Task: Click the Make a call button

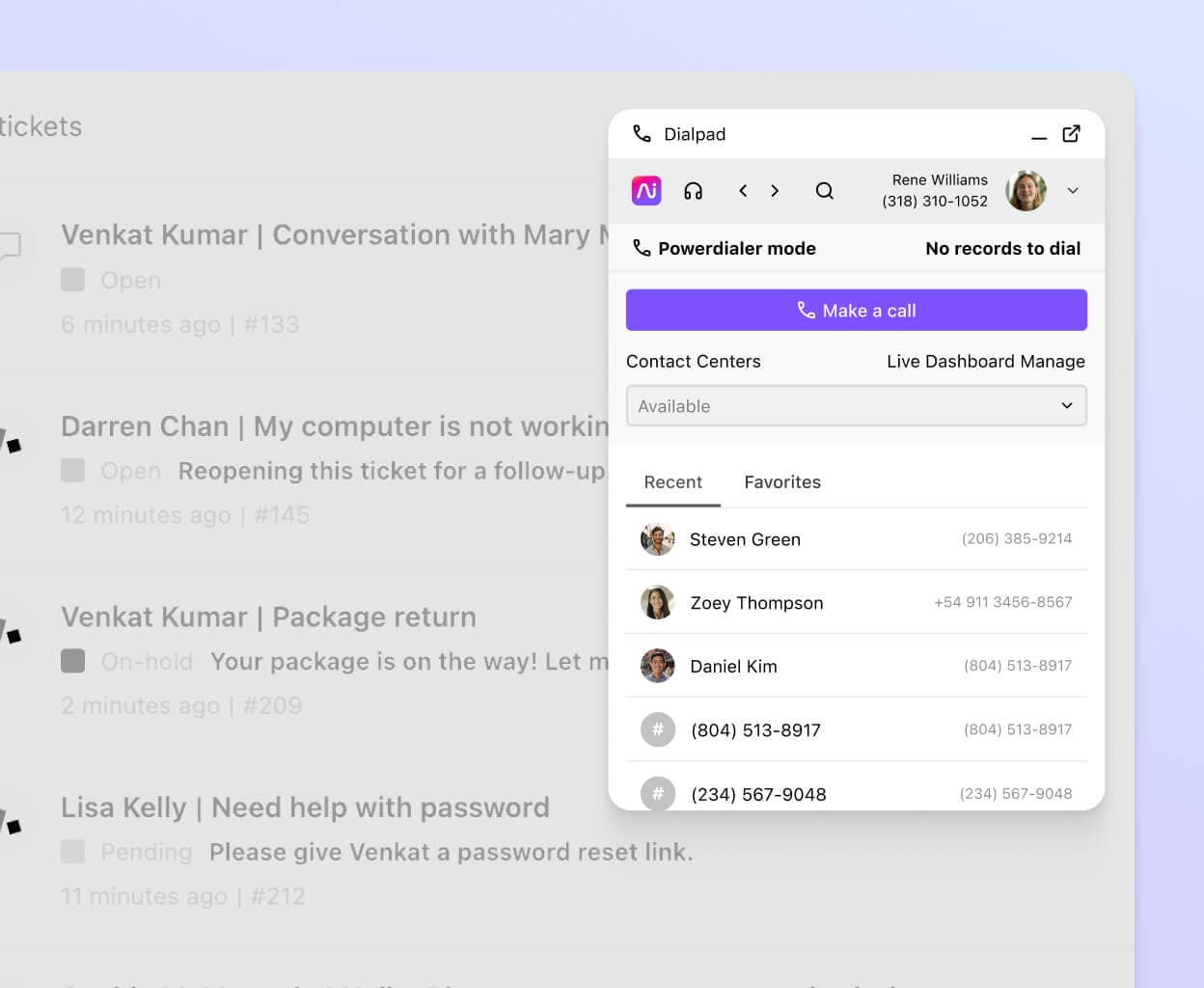Action: click(856, 310)
